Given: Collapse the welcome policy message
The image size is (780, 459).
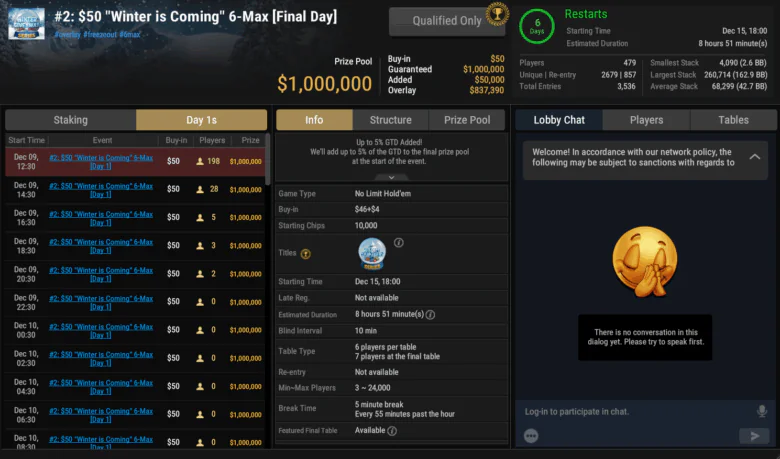Looking at the screenshot, I should pos(755,157).
